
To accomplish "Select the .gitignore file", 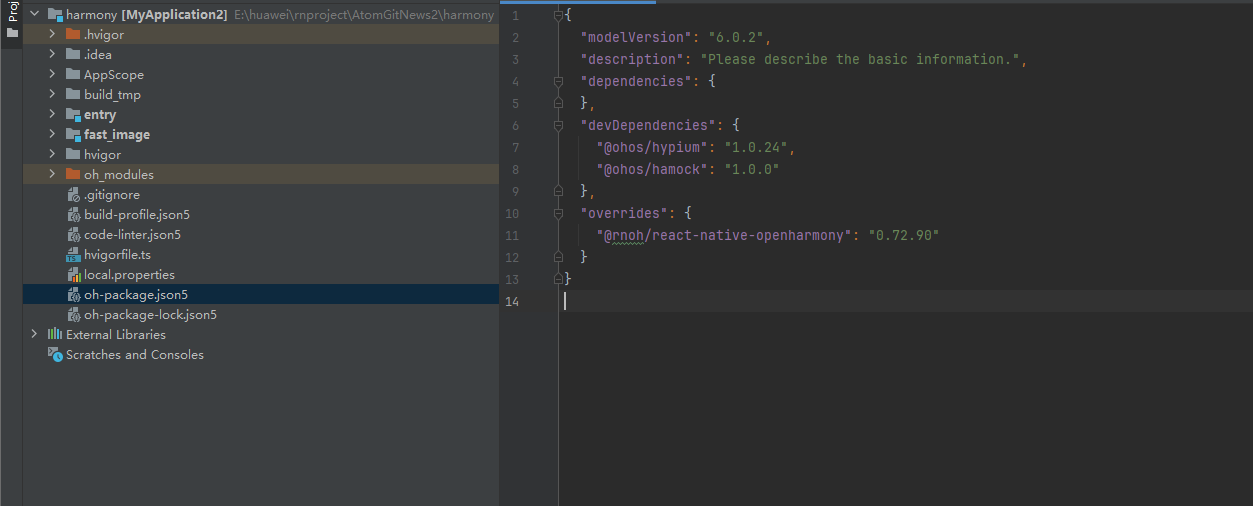I will 112,195.
